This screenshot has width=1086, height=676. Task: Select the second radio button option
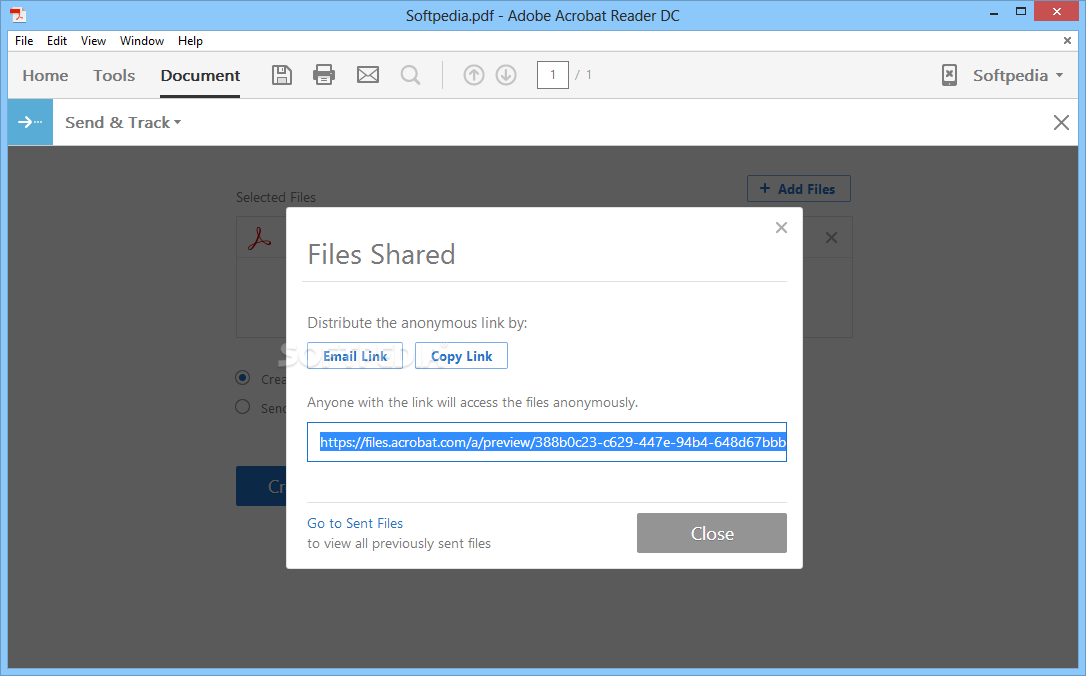coord(242,407)
